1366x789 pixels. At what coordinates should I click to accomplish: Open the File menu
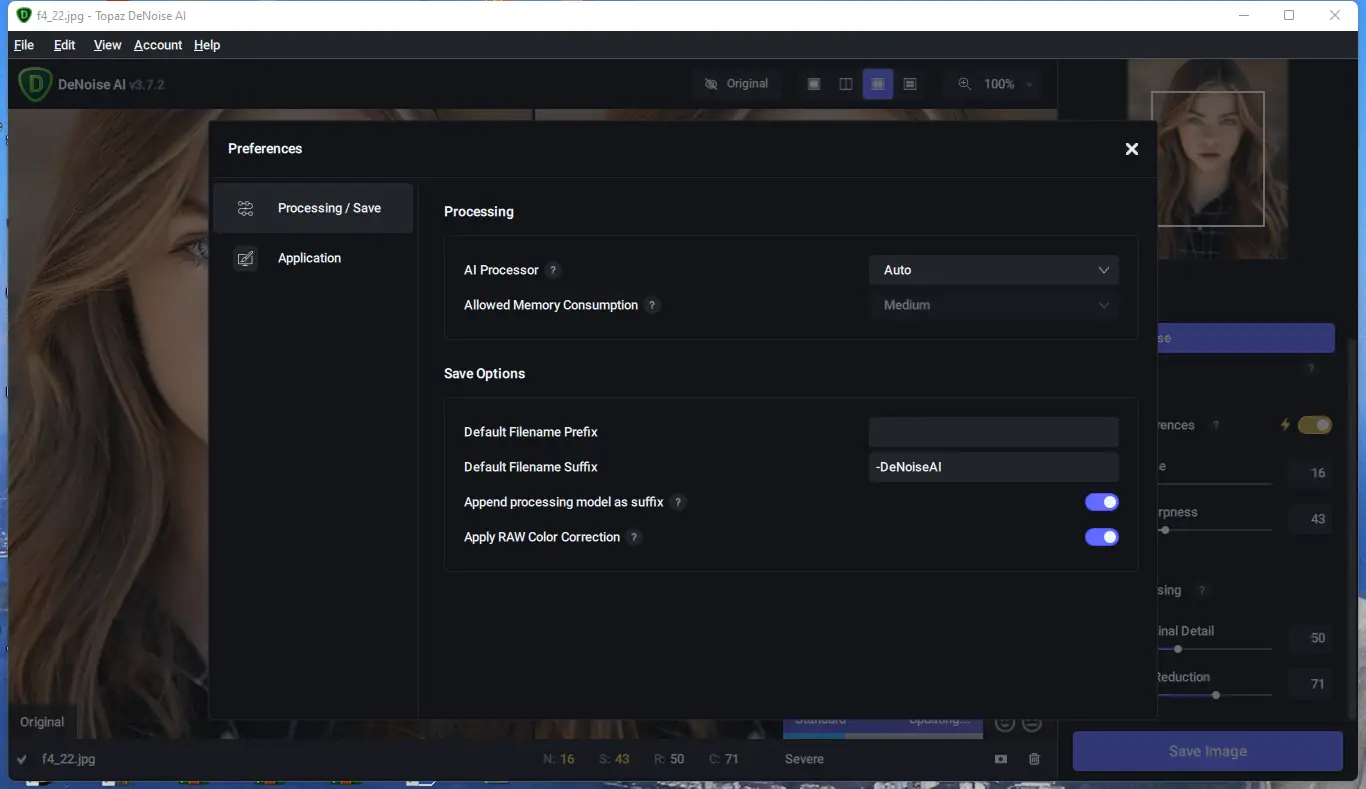point(24,45)
